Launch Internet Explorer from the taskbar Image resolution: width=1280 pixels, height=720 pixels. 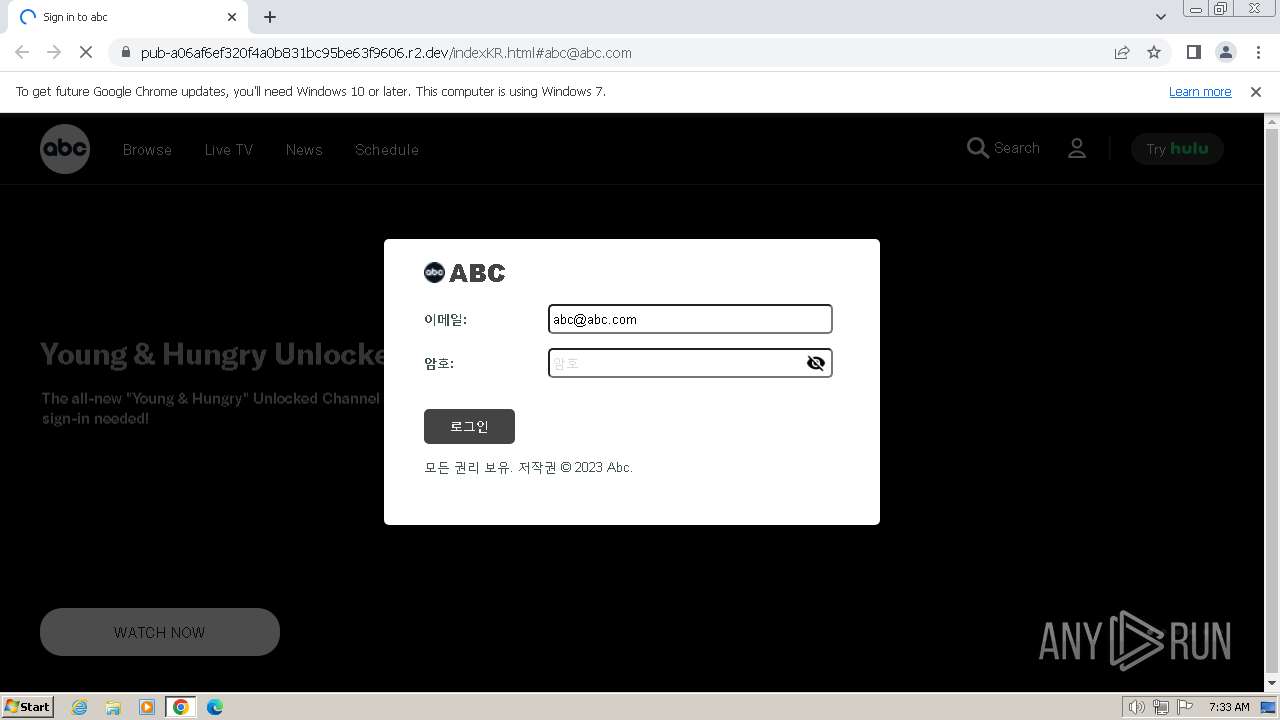[x=80, y=707]
